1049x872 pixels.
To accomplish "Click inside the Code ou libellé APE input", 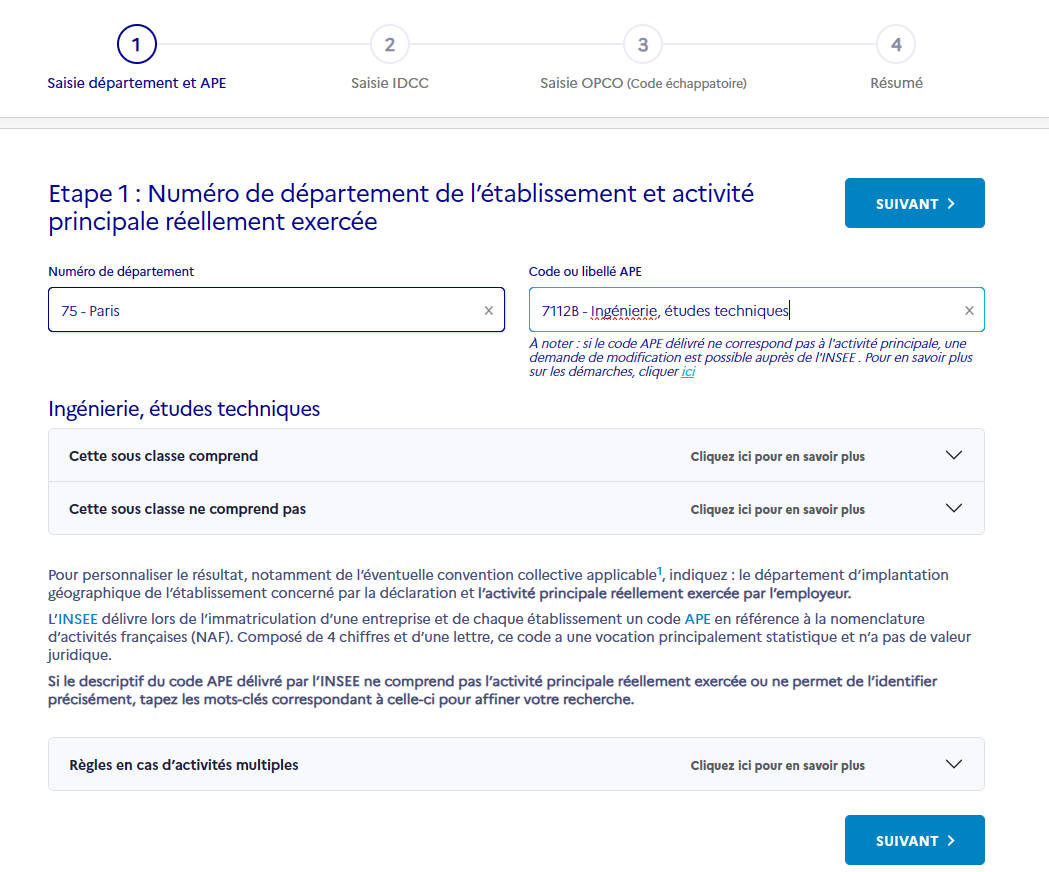I will pos(740,311).
